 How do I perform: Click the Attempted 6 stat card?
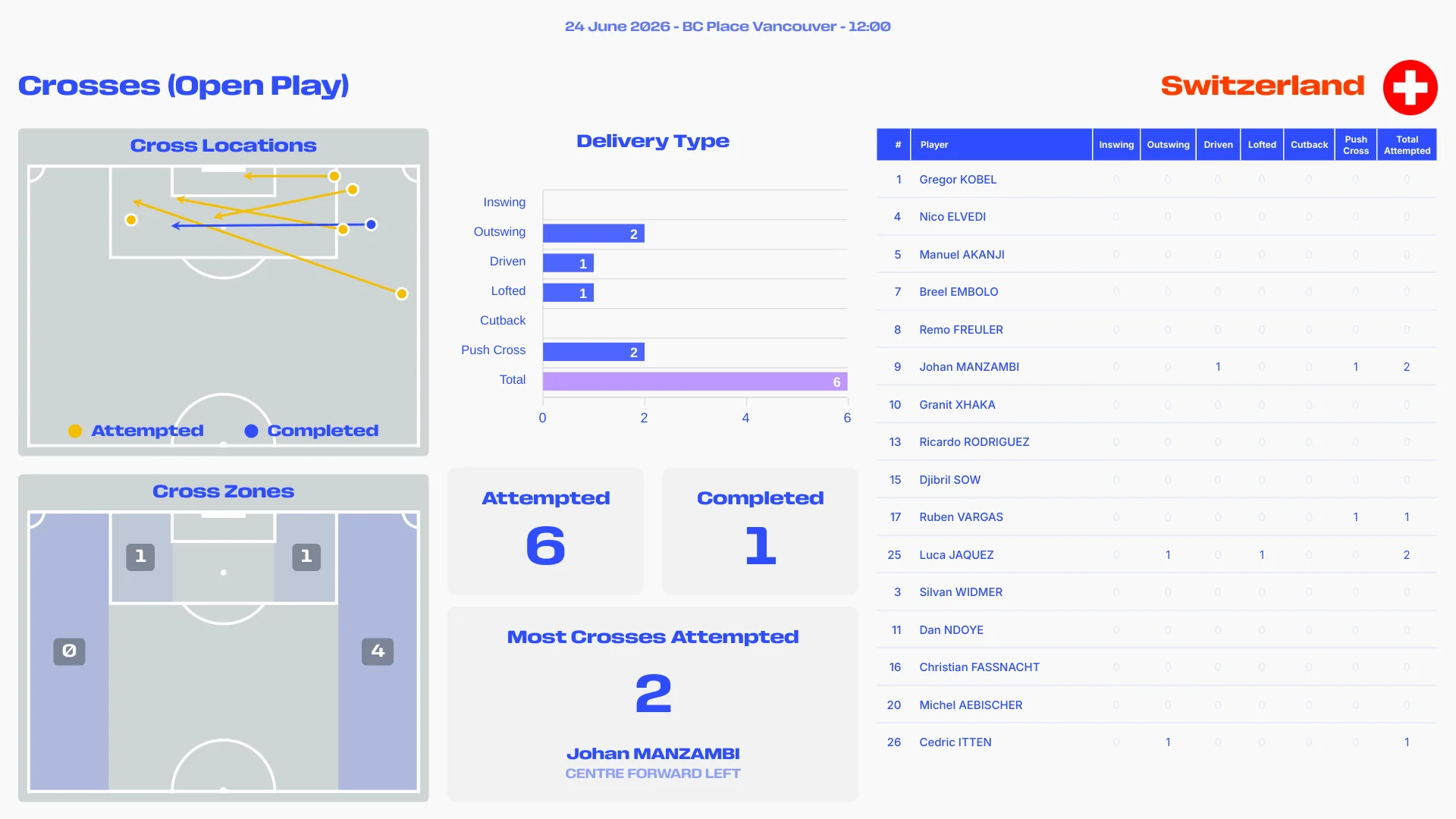click(x=545, y=531)
